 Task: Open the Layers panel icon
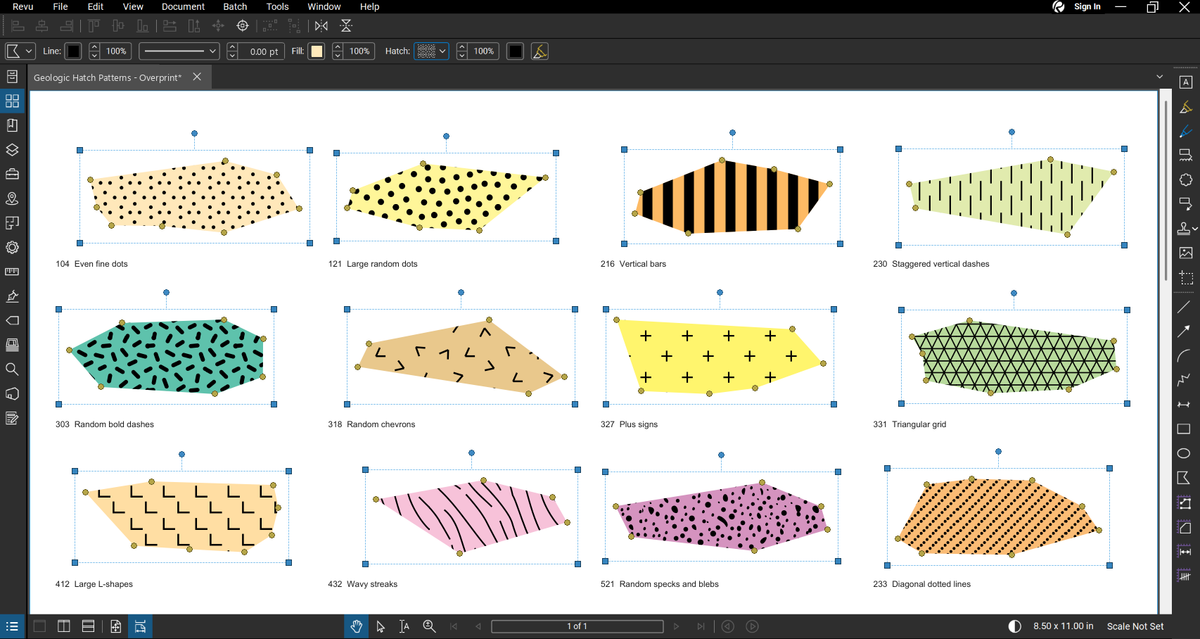[x=12, y=150]
